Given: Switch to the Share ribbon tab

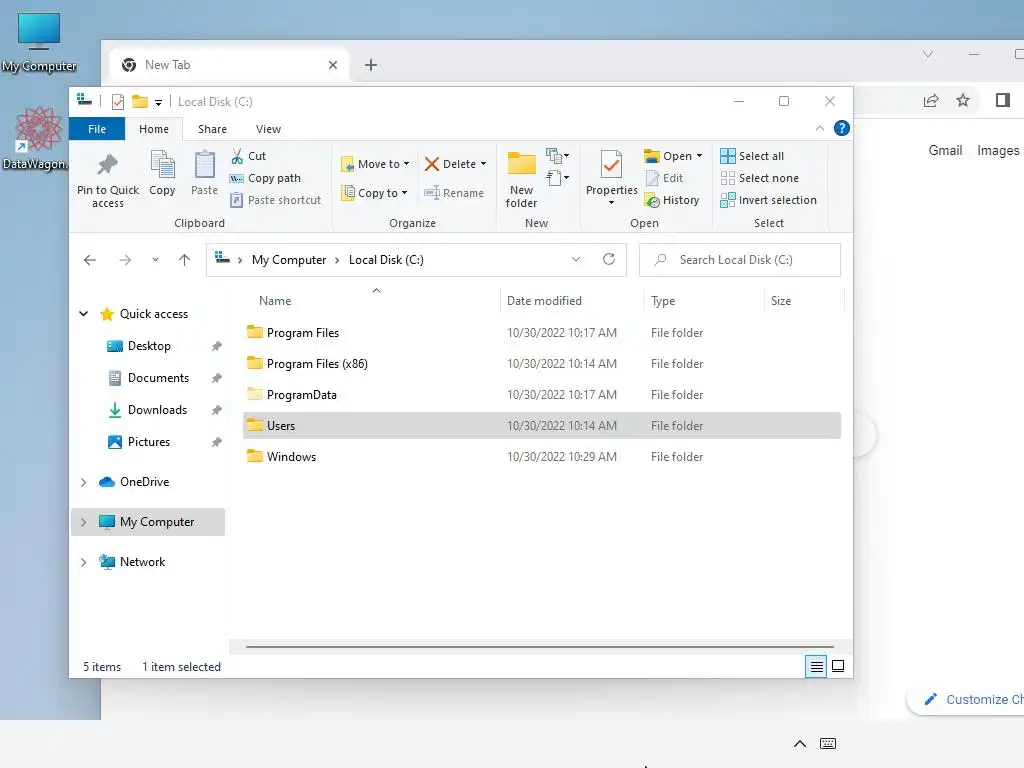Looking at the screenshot, I should tap(212, 129).
